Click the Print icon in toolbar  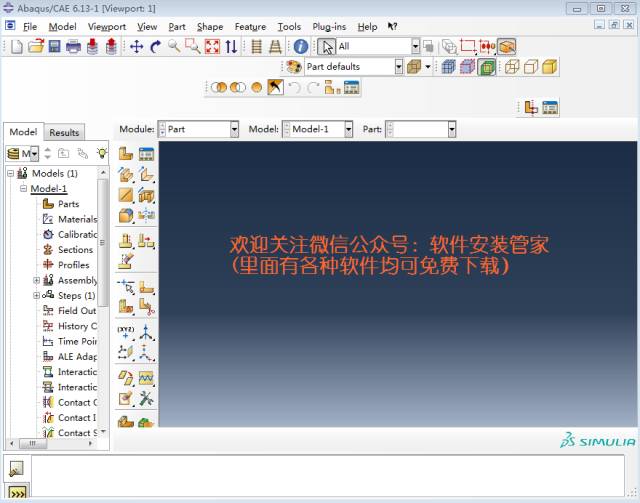pos(73,46)
